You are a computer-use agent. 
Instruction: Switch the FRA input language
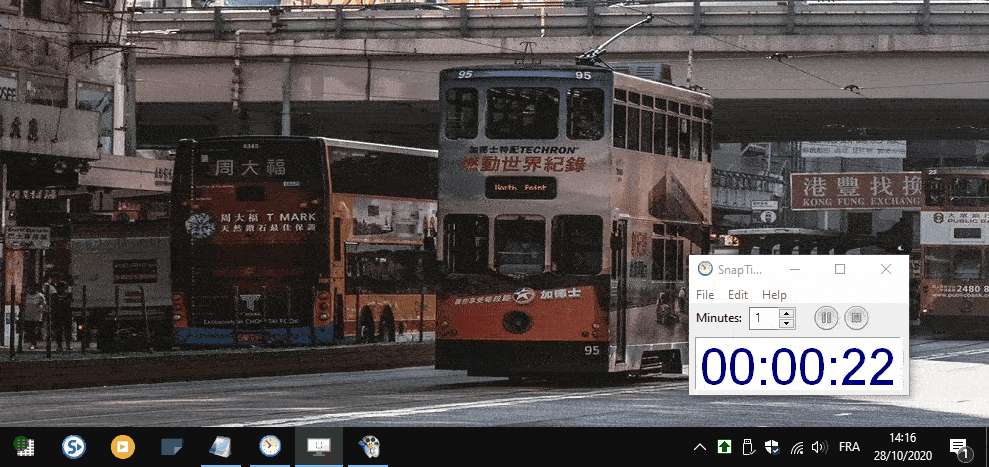click(849, 447)
